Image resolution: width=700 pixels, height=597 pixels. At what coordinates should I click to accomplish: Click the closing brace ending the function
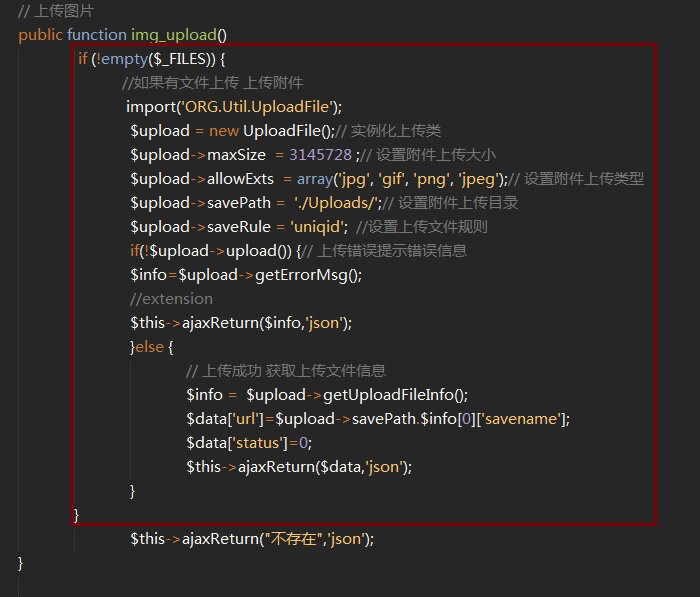click(x=20, y=564)
